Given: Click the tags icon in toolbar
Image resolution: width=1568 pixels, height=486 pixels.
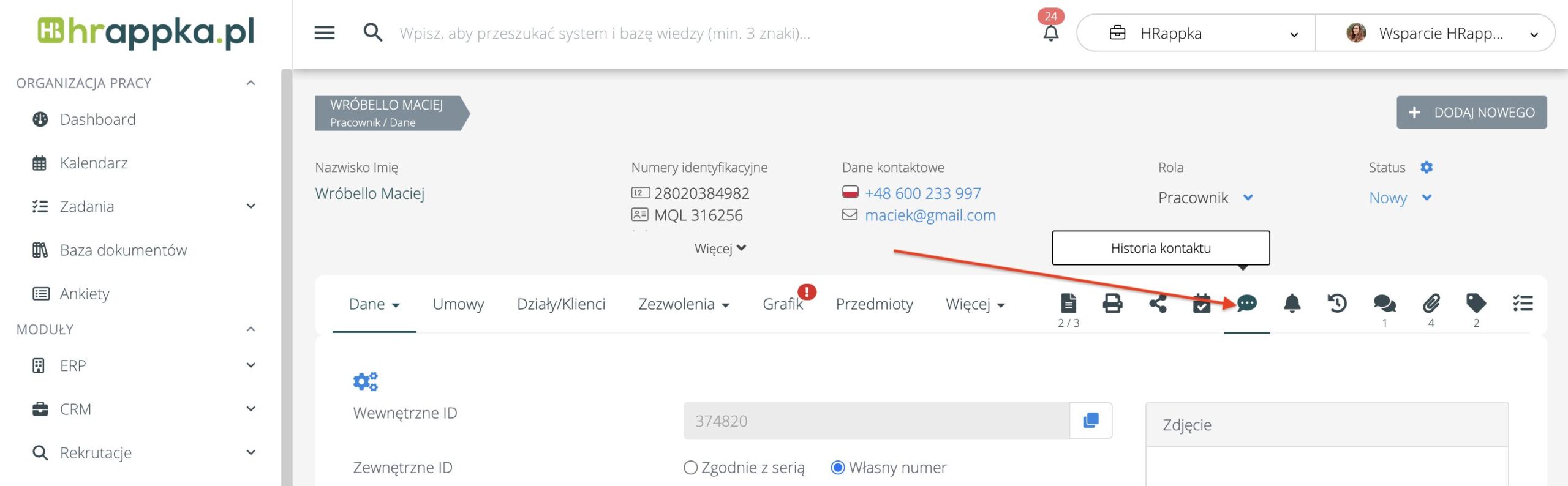Looking at the screenshot, I should [x=1476, y=304].
